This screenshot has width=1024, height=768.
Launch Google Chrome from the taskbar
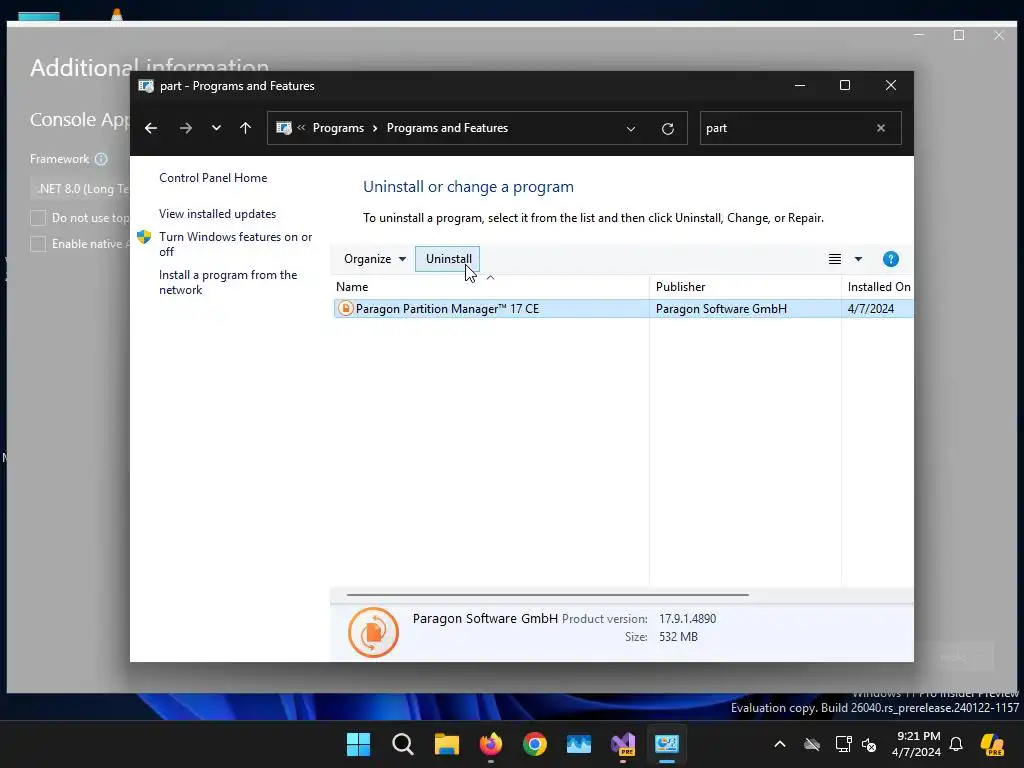(x=535, y=744)
